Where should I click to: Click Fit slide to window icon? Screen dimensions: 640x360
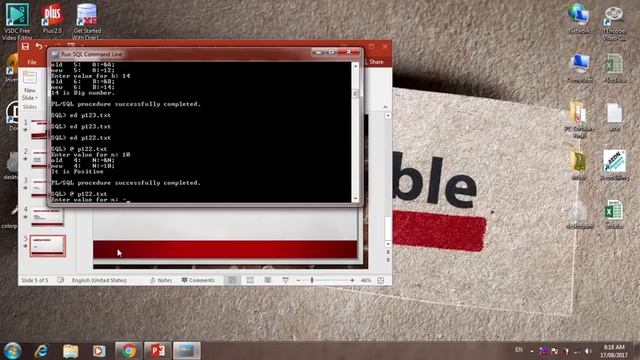coord(381,280)
